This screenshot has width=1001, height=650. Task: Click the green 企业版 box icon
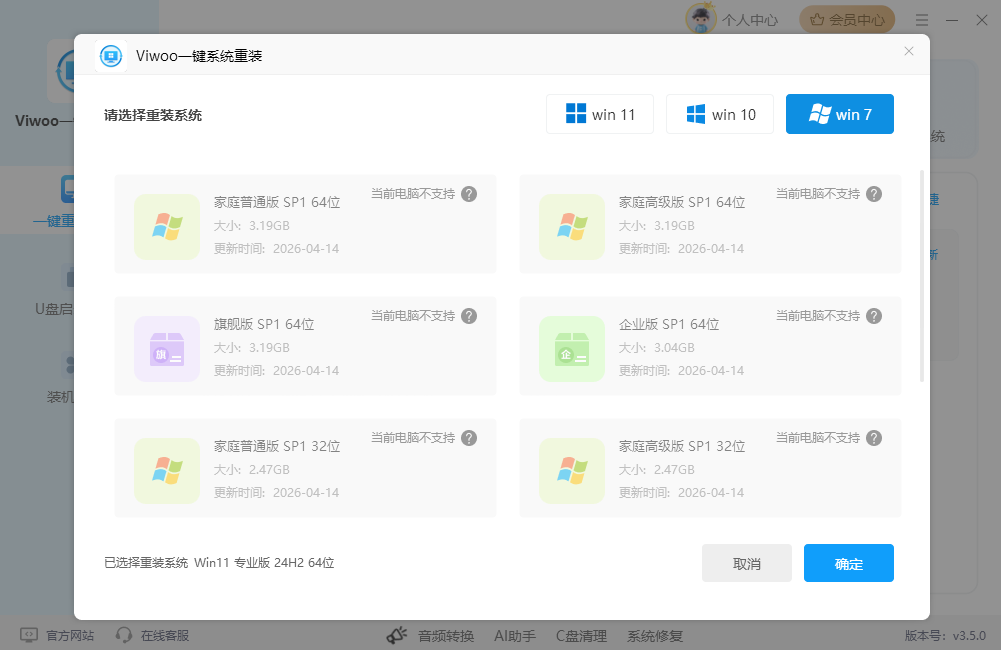point(572,349)
